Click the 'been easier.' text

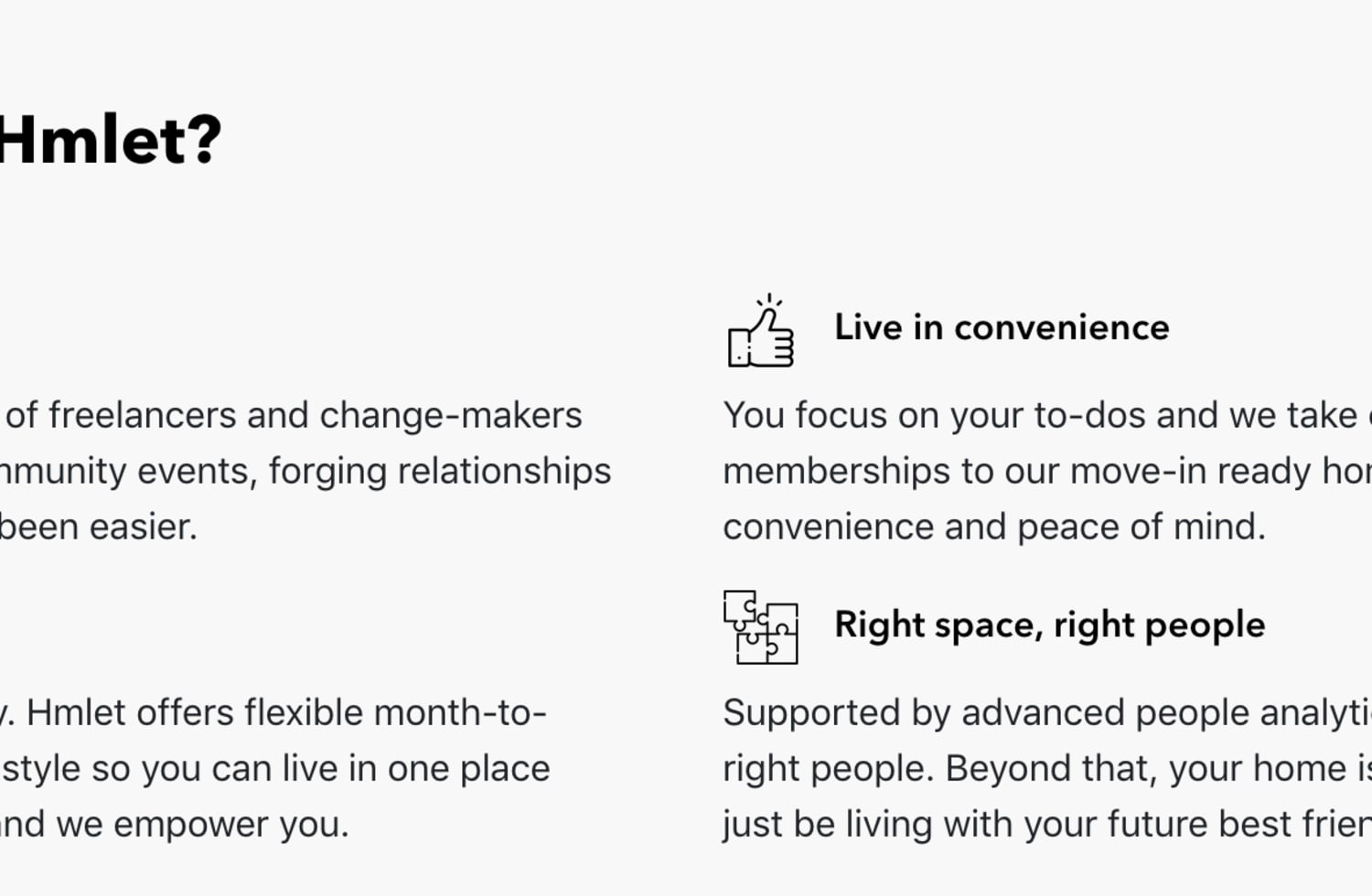[x=99, y=527]
